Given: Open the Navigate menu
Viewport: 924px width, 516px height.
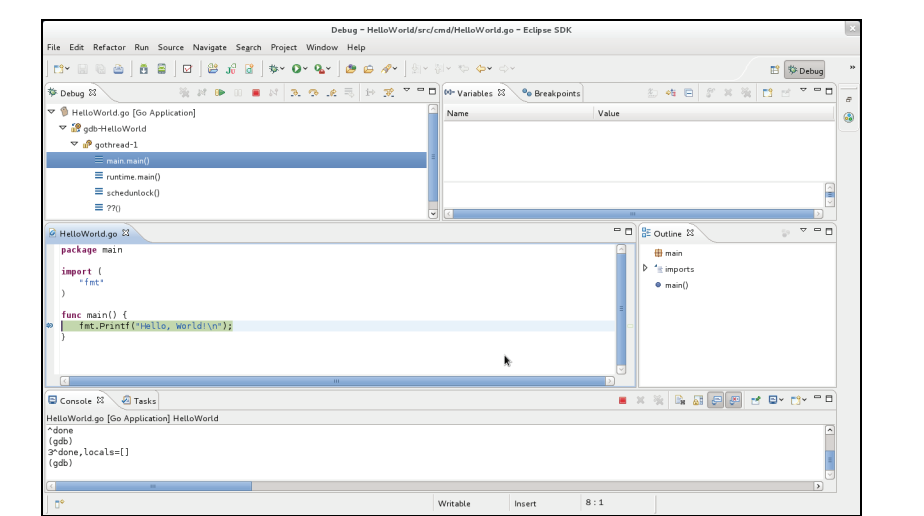Looking at the screenshot, I should (209, 47).
